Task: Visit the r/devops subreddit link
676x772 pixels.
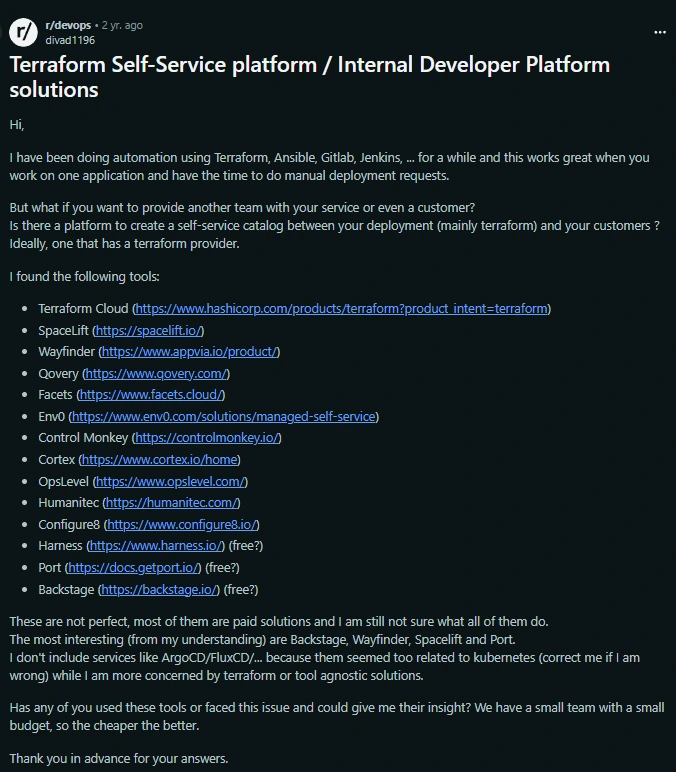Action: tap(68, 25)
